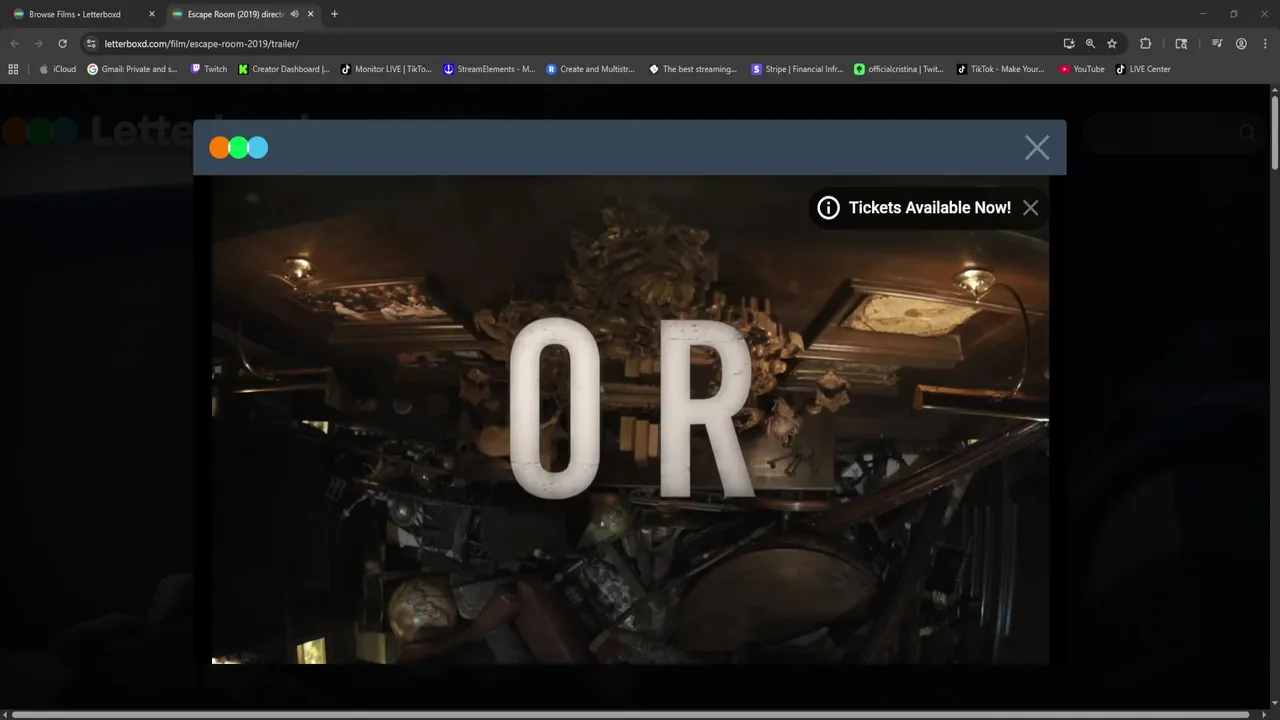View site information icon in address bar
1280x720 pixels.
[x=91, y=44]
